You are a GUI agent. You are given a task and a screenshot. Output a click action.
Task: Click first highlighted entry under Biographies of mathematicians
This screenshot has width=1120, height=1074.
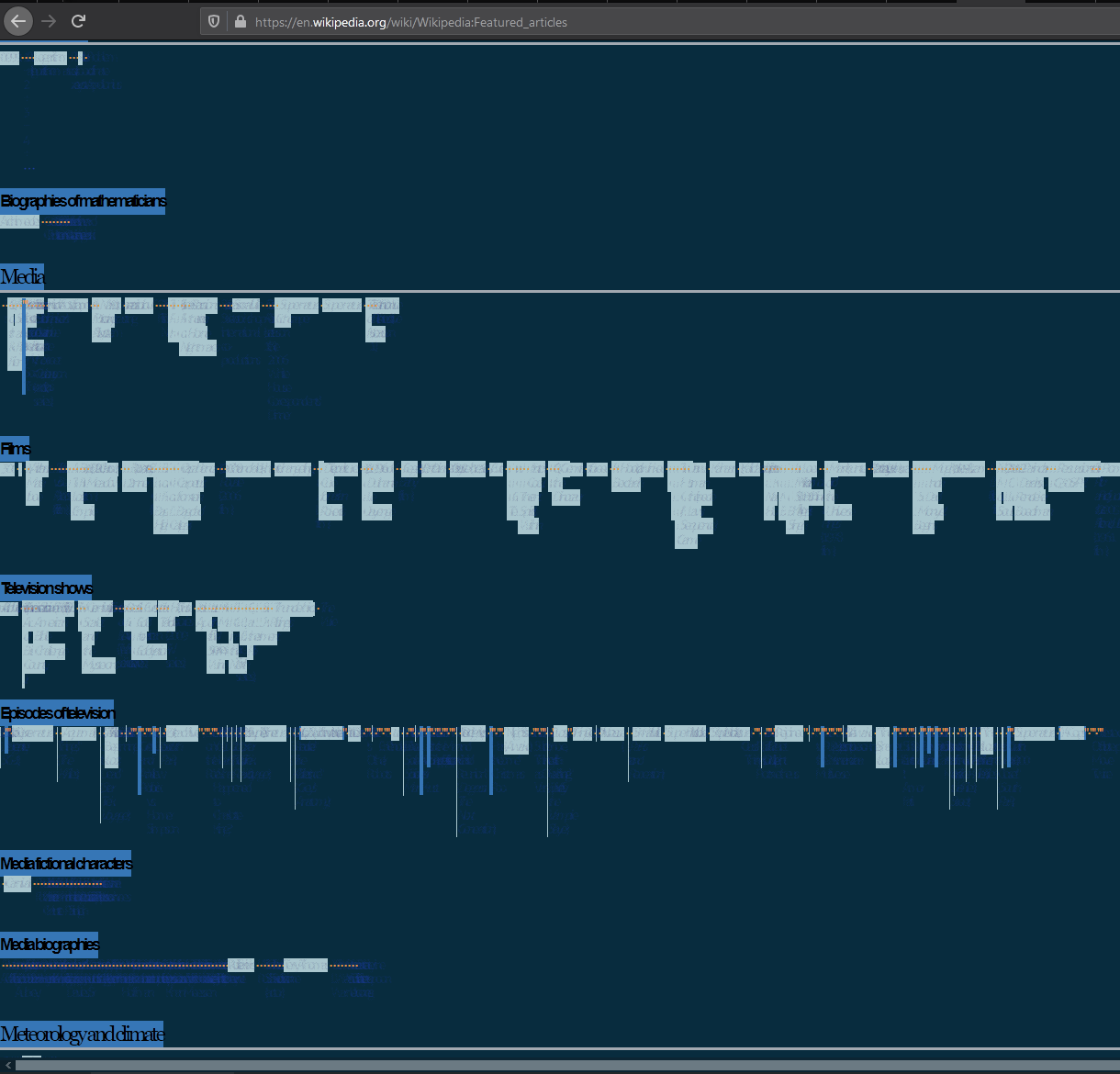click(x=19, y=221)
